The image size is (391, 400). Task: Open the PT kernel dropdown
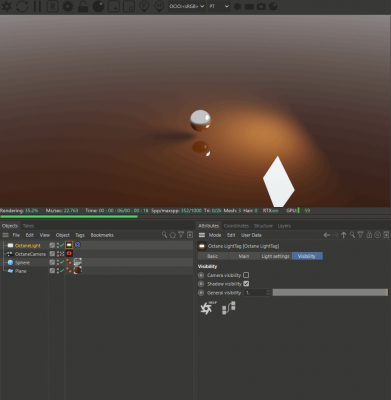(219, 6)
